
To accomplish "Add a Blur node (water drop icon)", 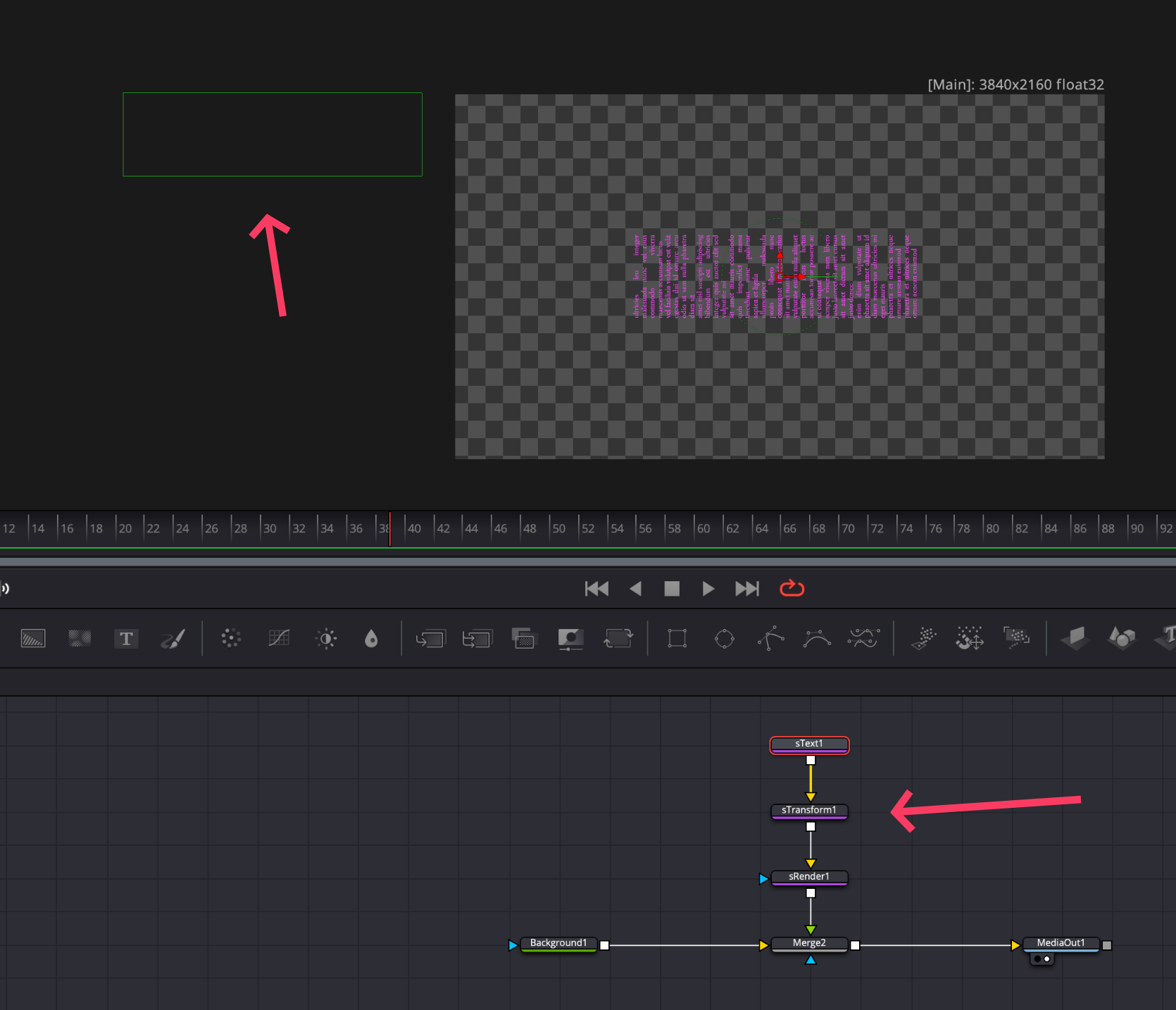I will click(x=371, y=639).
